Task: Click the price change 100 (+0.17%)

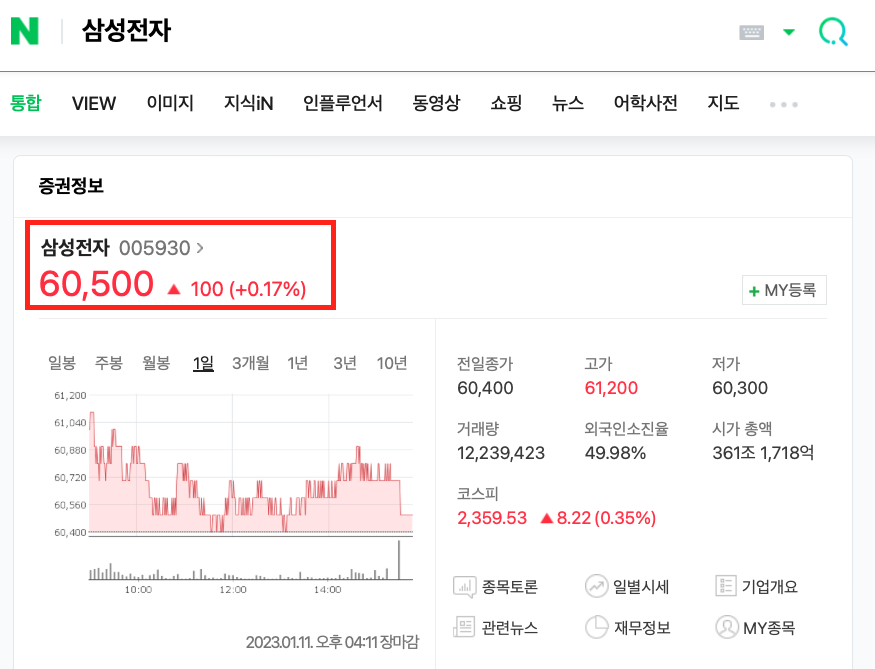Action: pyautogui.click(x=248, y=289)
